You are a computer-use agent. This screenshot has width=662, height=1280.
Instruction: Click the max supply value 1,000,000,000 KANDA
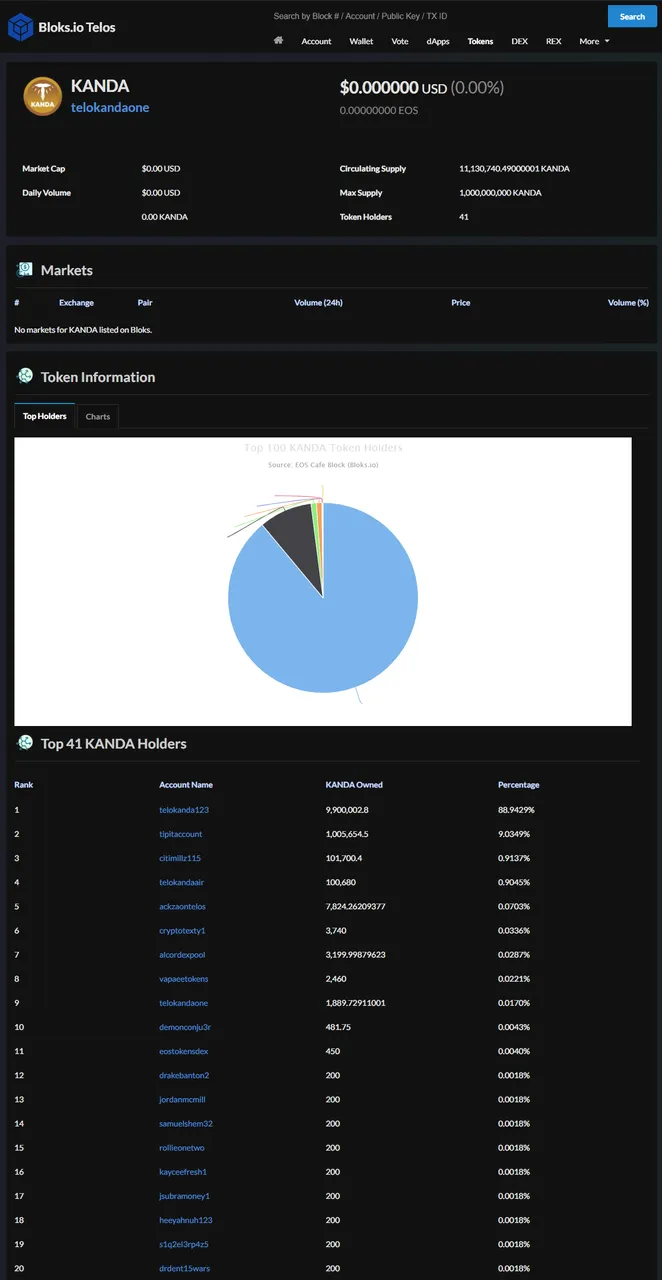[x=500, y=193]
